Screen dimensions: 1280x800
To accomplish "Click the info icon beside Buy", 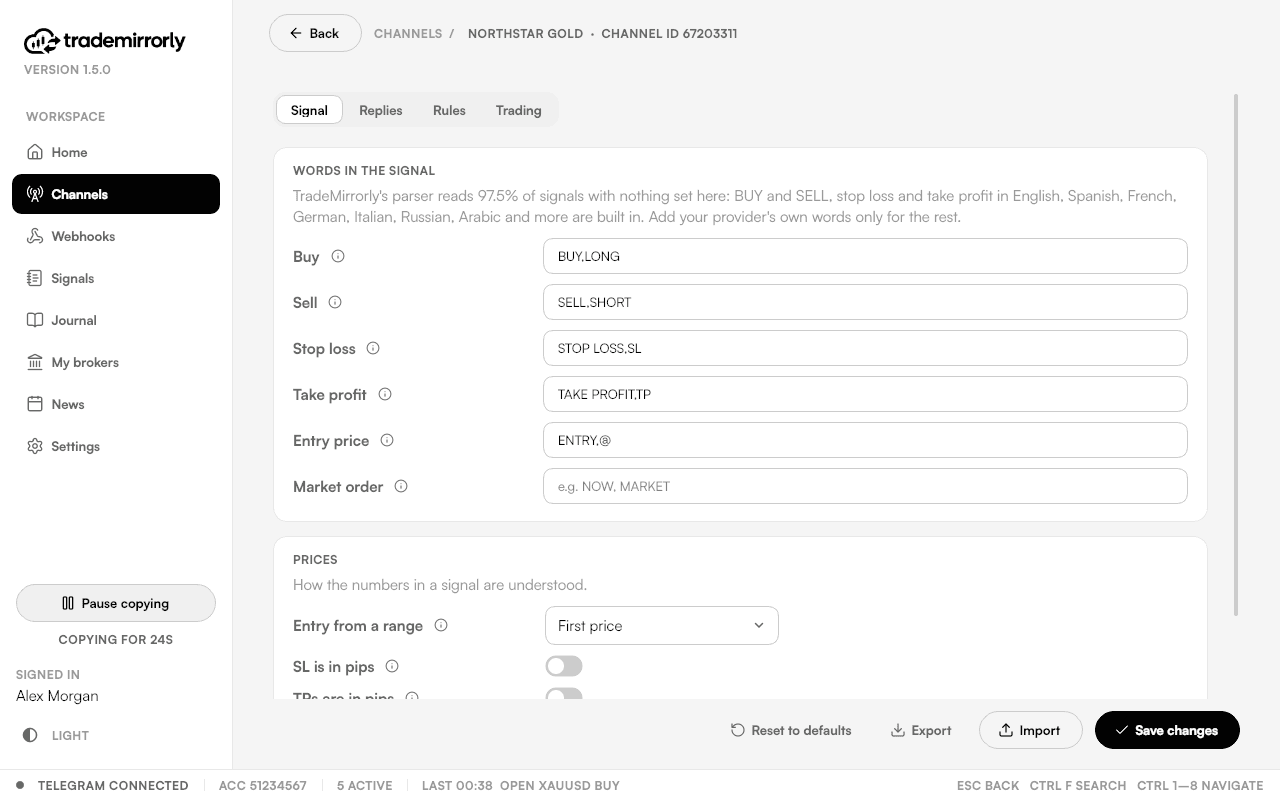I will point(338,256).
